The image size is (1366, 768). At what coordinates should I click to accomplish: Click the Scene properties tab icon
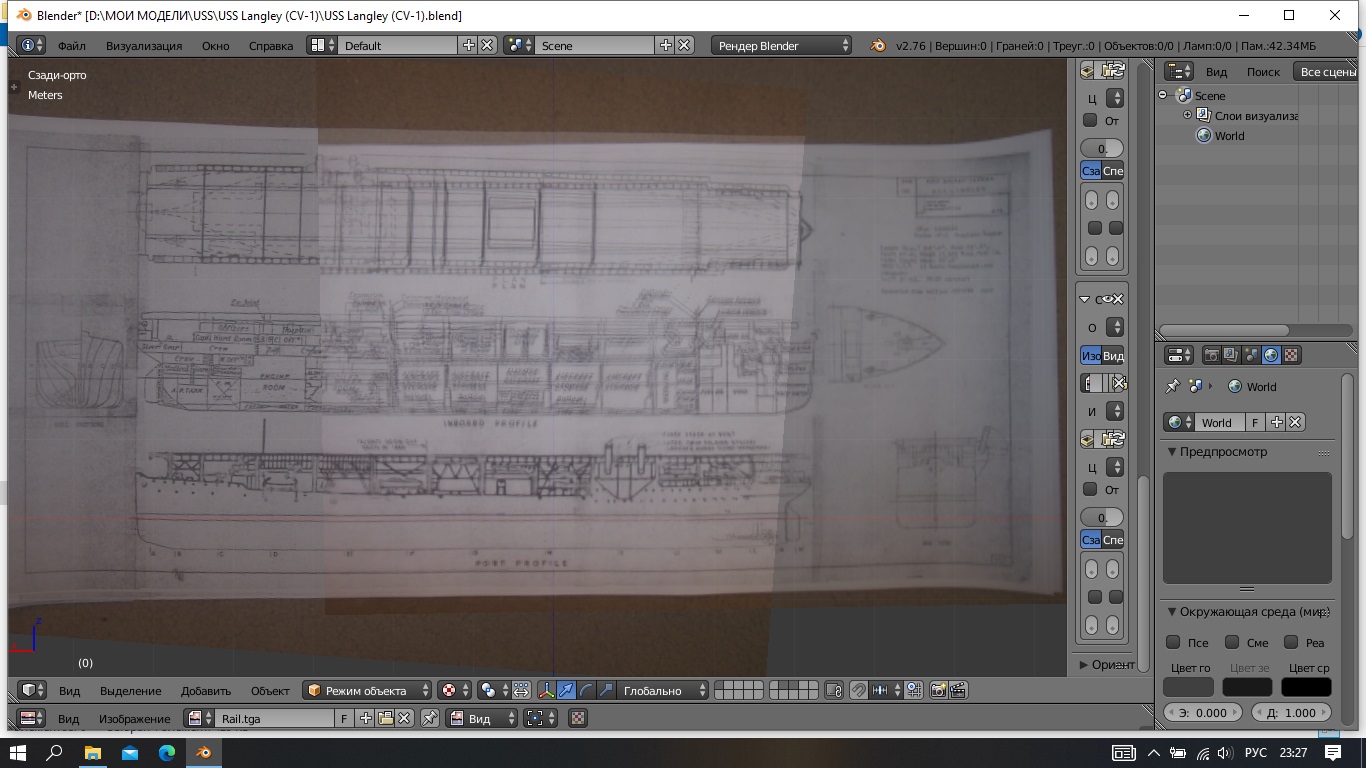(1251, 355)
